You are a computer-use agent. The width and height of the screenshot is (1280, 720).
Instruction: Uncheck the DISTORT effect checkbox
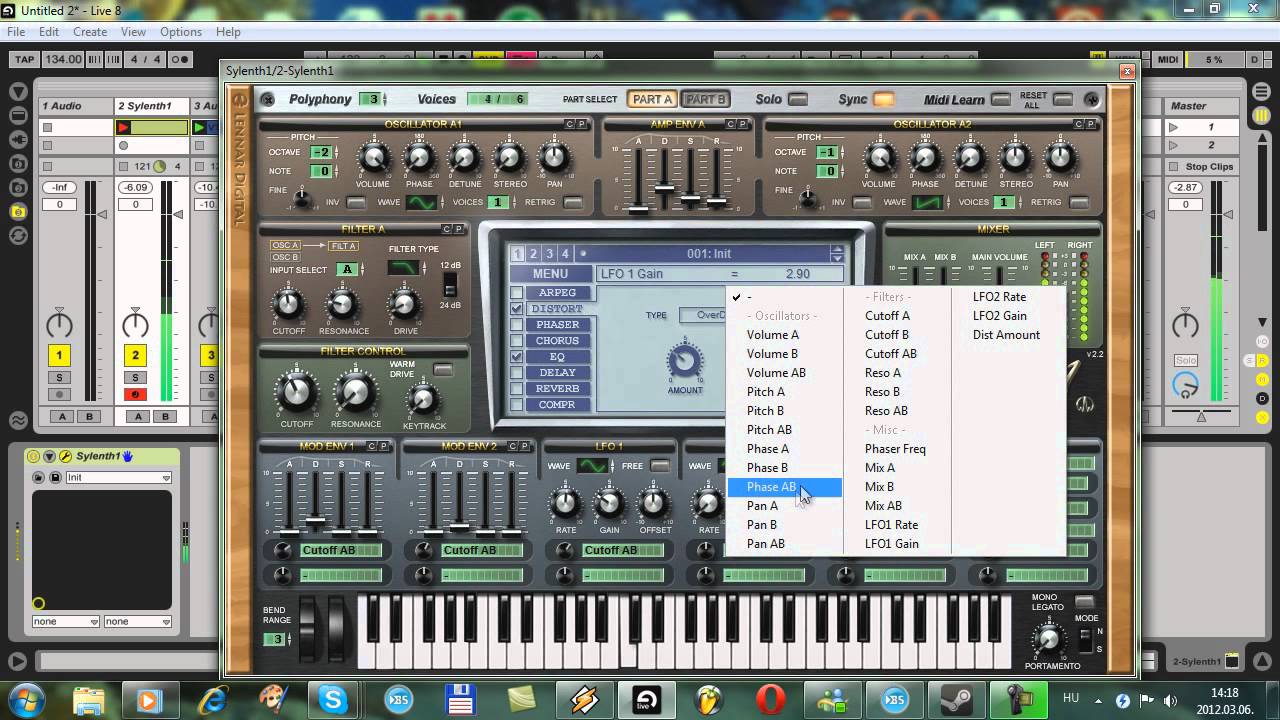tap(516, 309)
